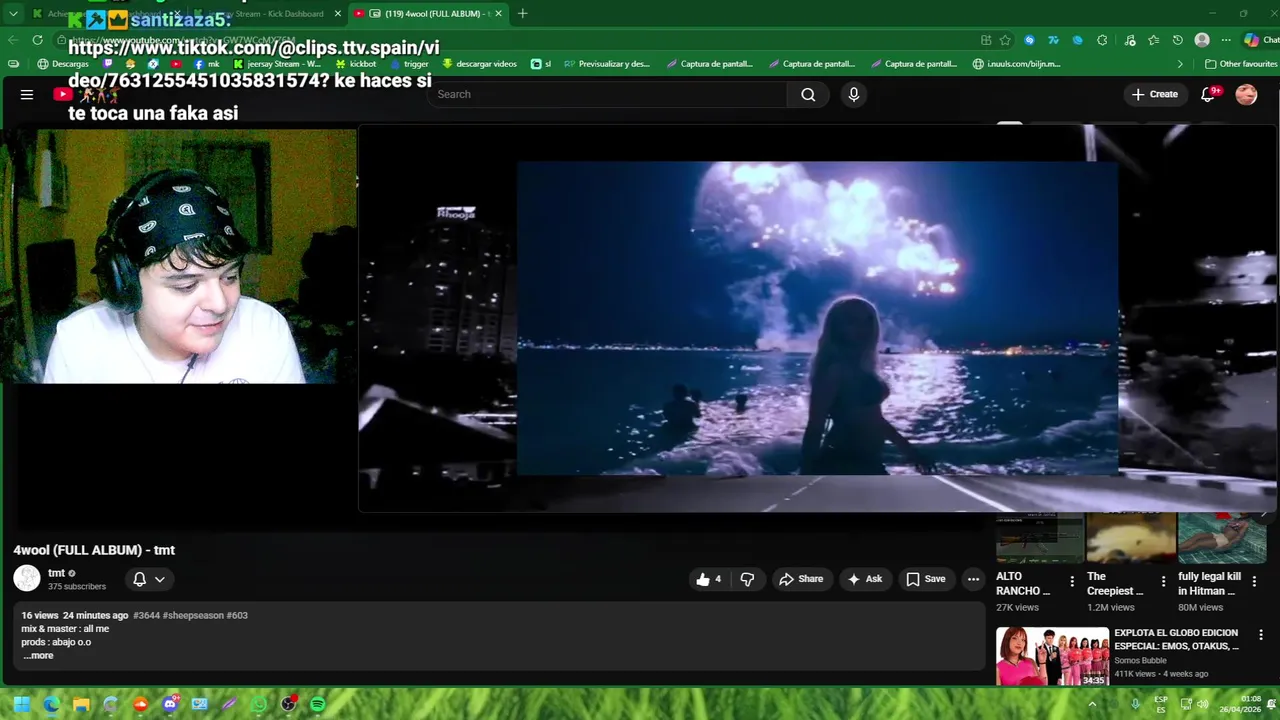Open EXPLOTA EL GLOBO video thumbnail
This screenshot has height=720, width=1280.
1052,656
